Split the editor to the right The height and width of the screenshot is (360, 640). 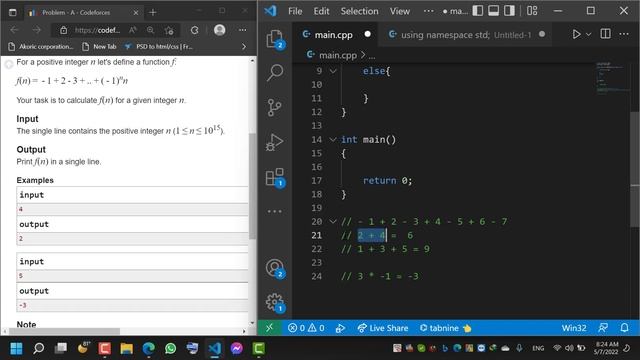[x=606, y=34]
